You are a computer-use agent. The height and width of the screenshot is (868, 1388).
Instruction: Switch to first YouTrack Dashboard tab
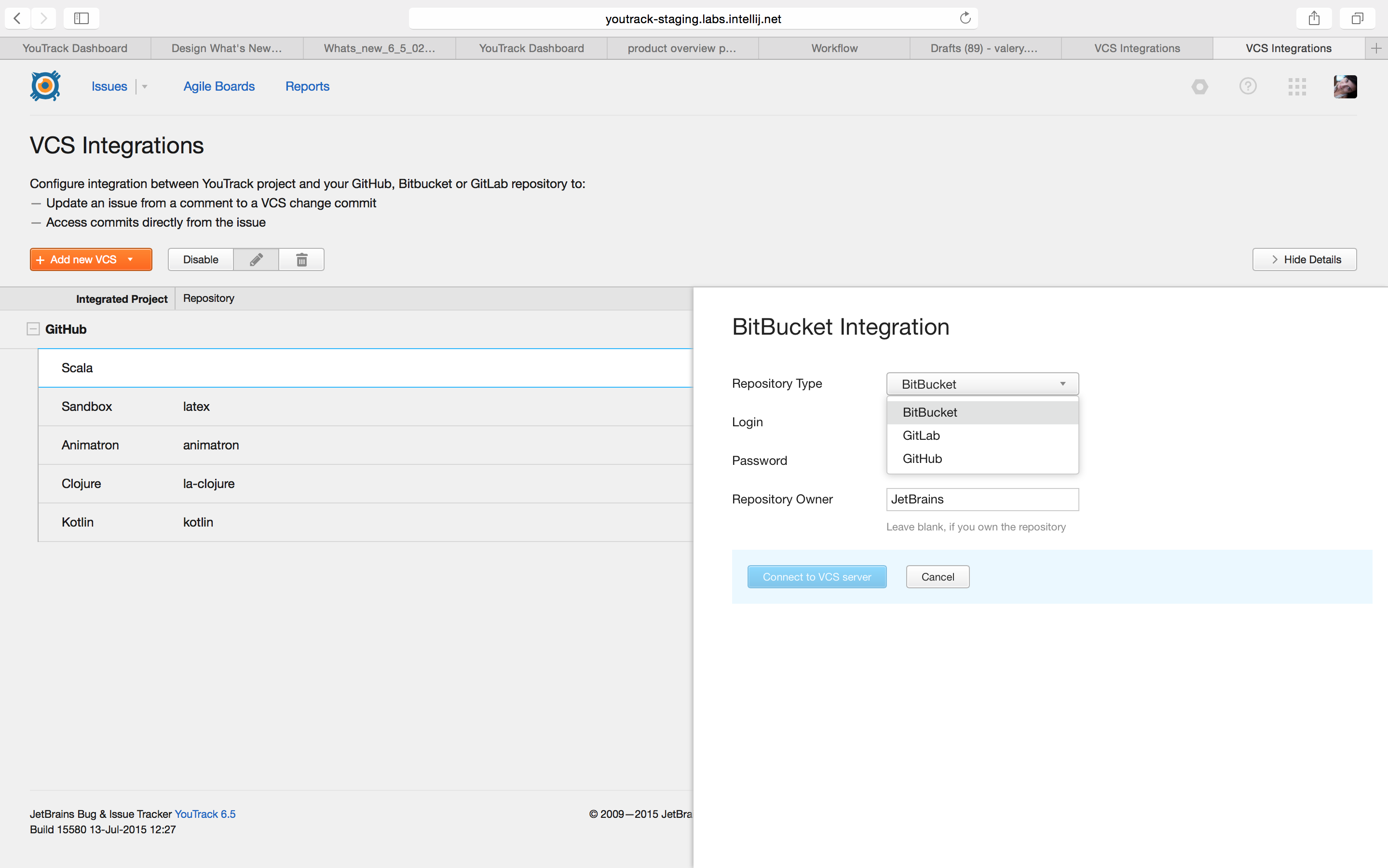click(x=75, y=48)
